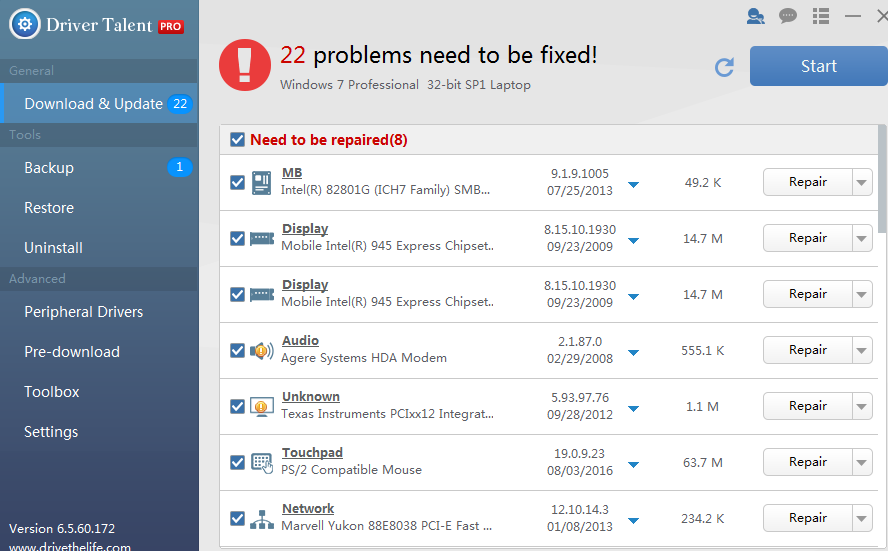Open the user account icon
The image size is (888, 551).
click(x=755, y=16)
